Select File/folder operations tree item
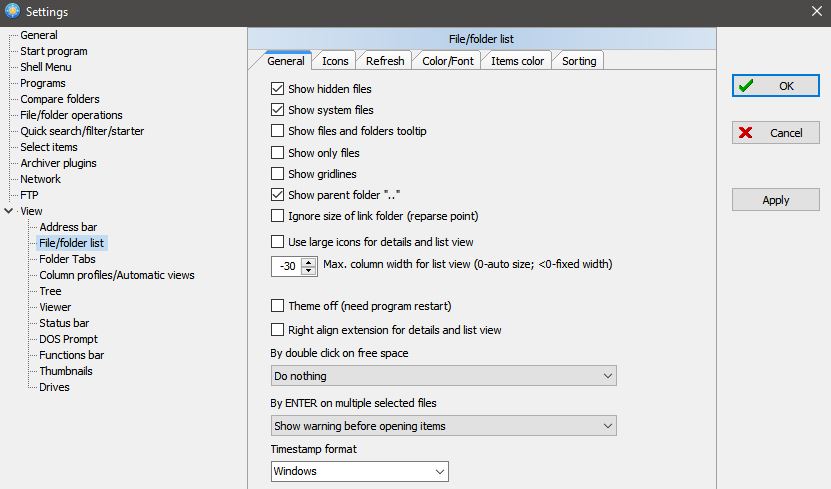This screenshot has width=831, height=489. pyautogui.click(x=71, y=115)
